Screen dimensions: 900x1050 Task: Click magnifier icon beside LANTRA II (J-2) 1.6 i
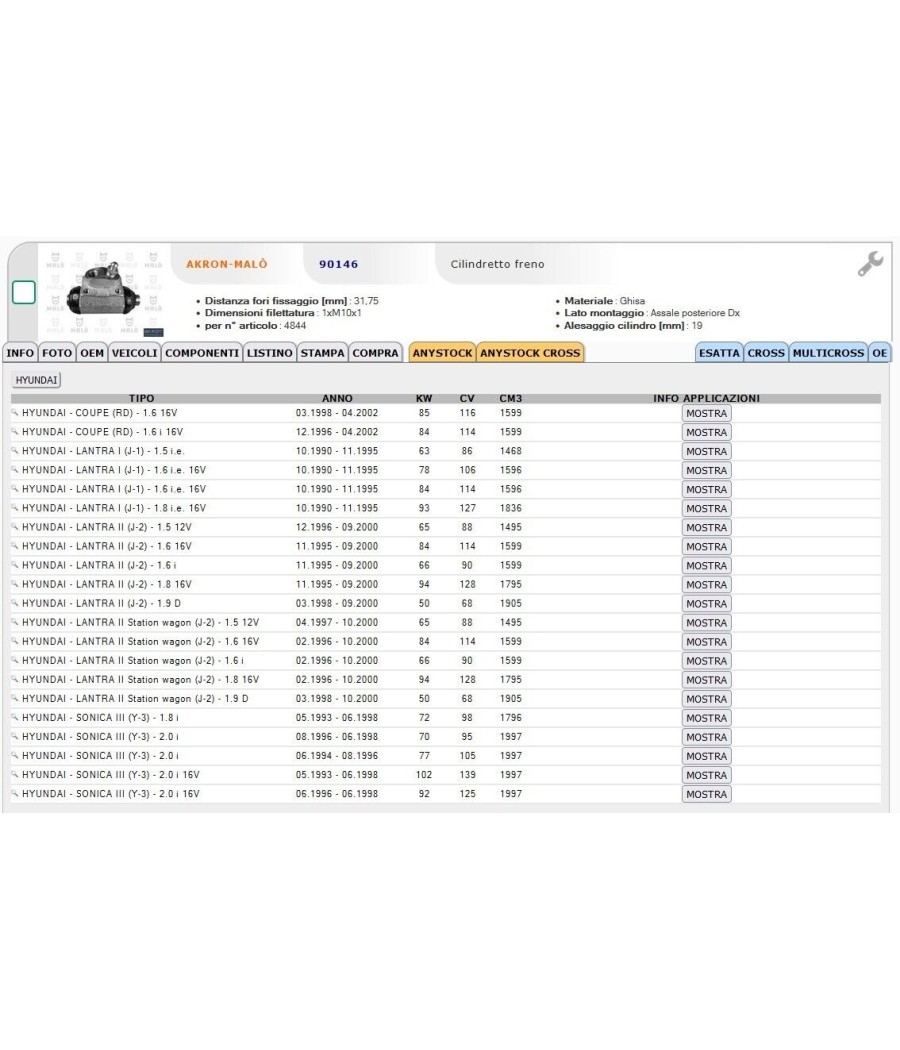[15, 565]
